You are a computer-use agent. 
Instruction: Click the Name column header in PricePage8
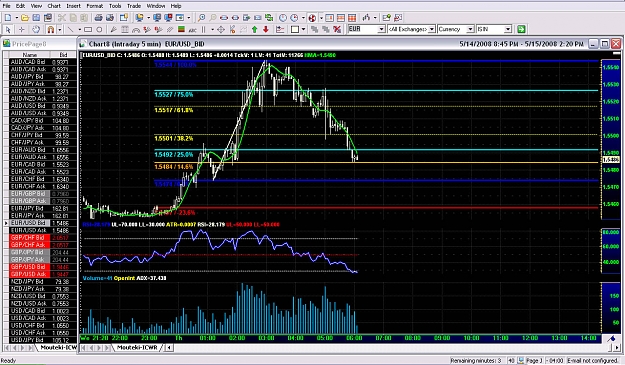(29, 55)
